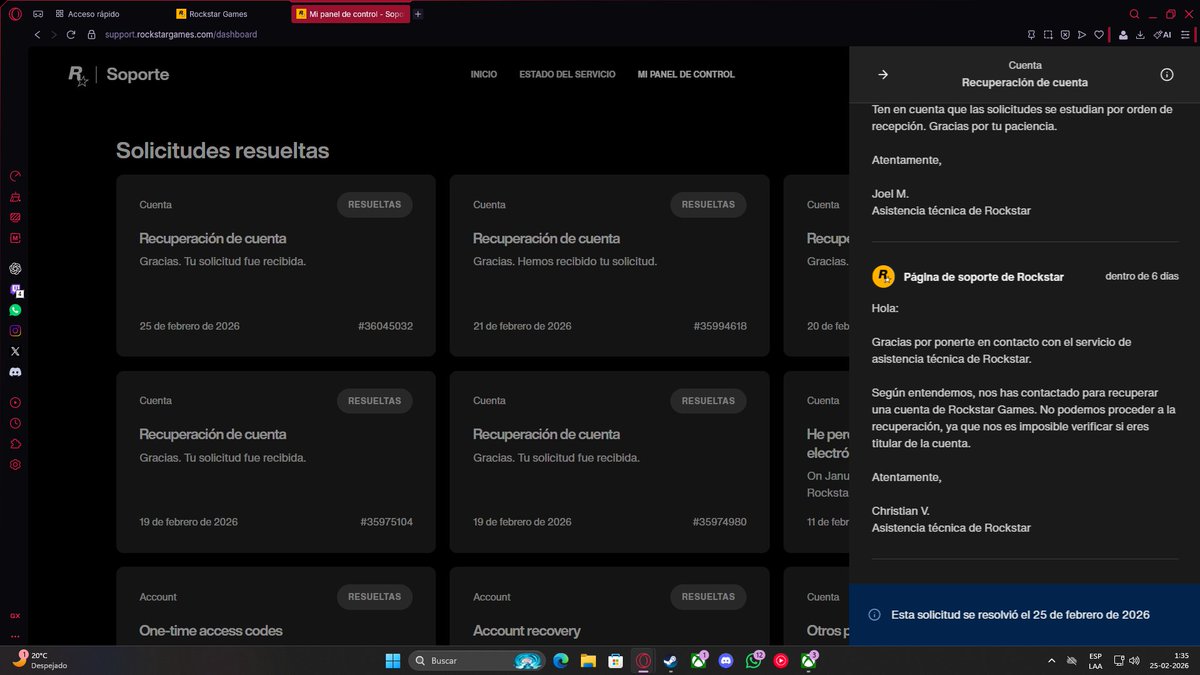1200x675 pixels.
Task: Open Steam from the taskbar
Action: [x=671, y=661]
